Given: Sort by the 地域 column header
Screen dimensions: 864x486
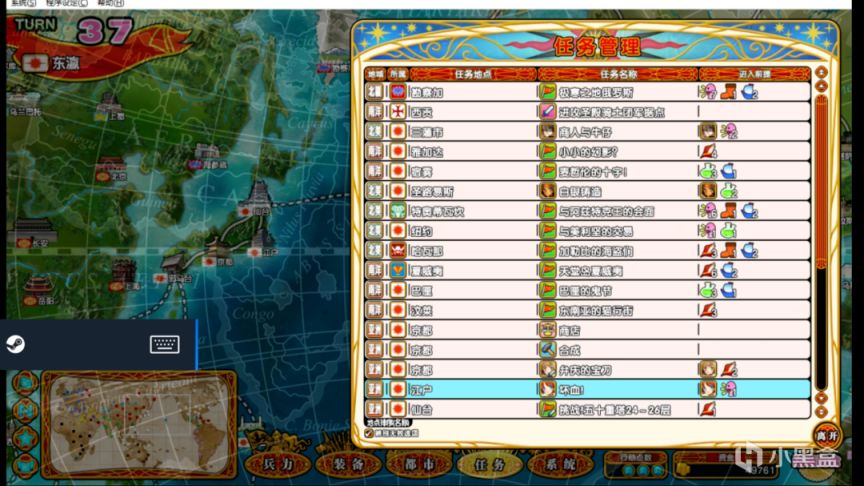Looking at the screenshot, I should 375,74.
